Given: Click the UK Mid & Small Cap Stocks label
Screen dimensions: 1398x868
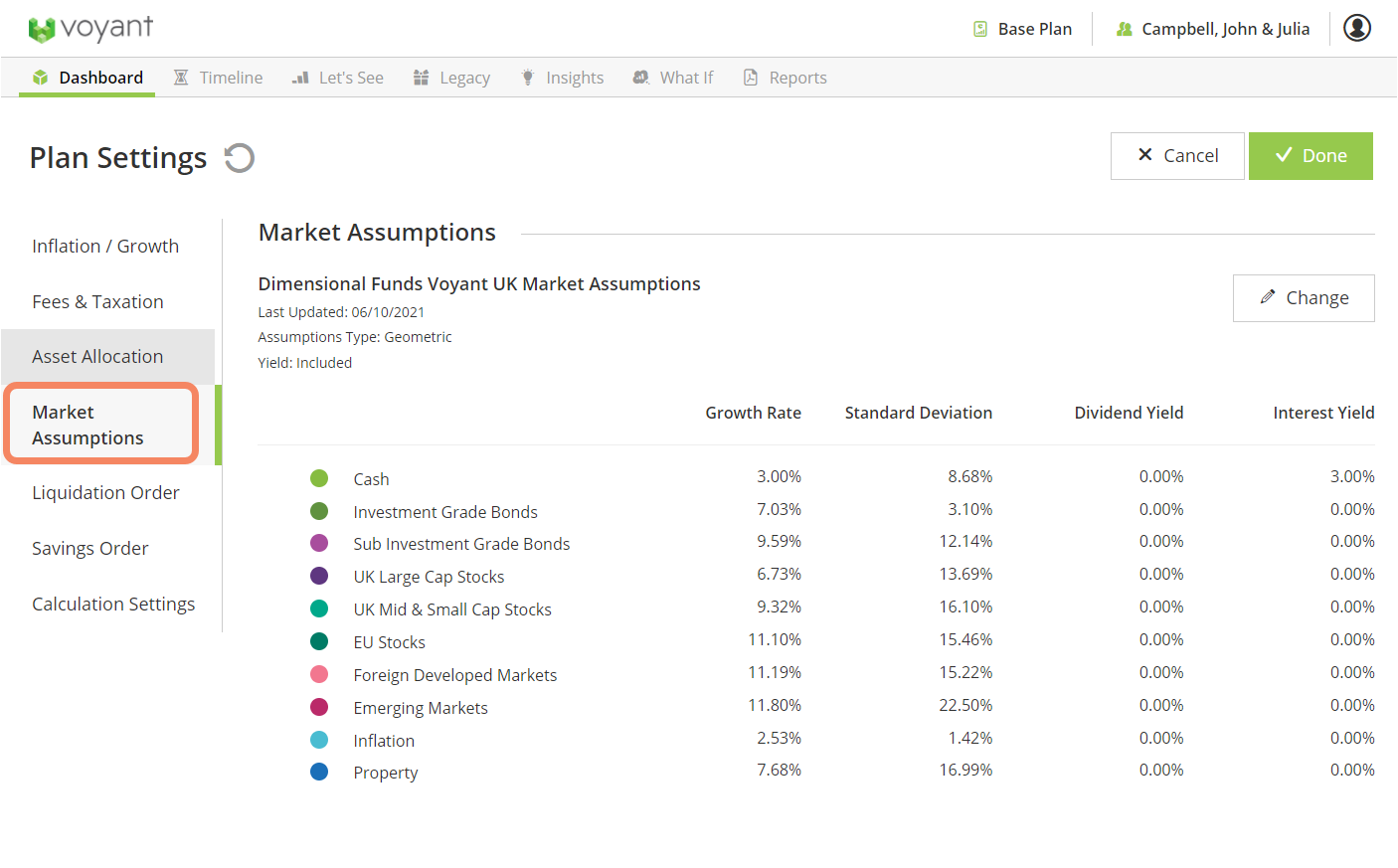Looking at the screenshot, I should [452, 609].
